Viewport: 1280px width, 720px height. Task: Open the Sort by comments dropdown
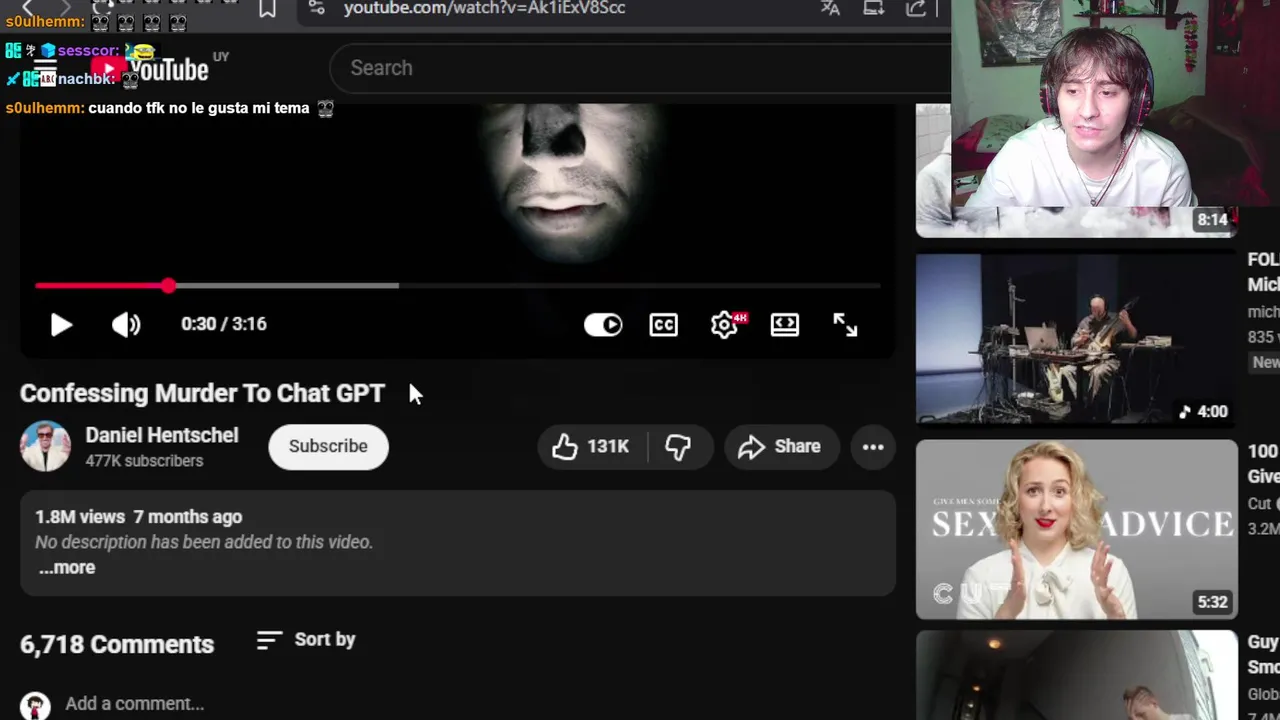tap(306, 639)
